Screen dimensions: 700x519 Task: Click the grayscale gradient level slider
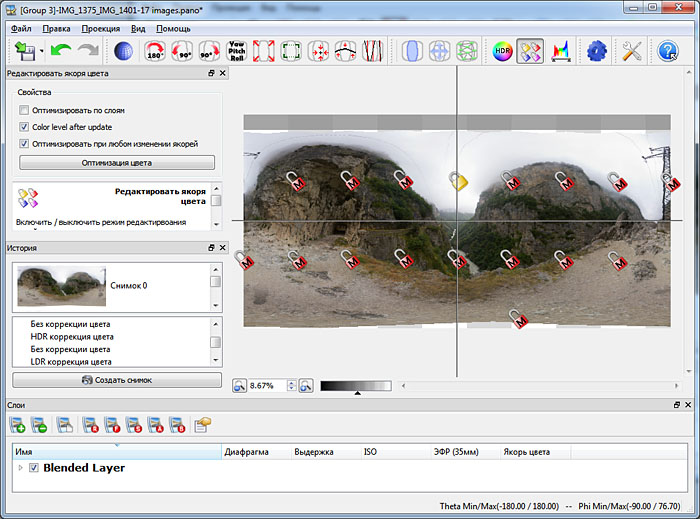355,385
